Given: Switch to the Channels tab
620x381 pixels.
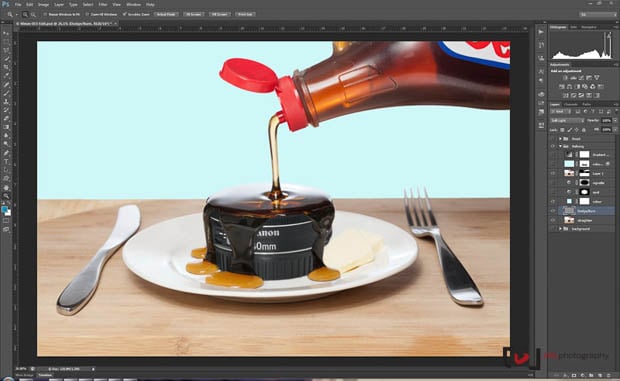Looking at the screenshot, I should [x=571, y=104].
